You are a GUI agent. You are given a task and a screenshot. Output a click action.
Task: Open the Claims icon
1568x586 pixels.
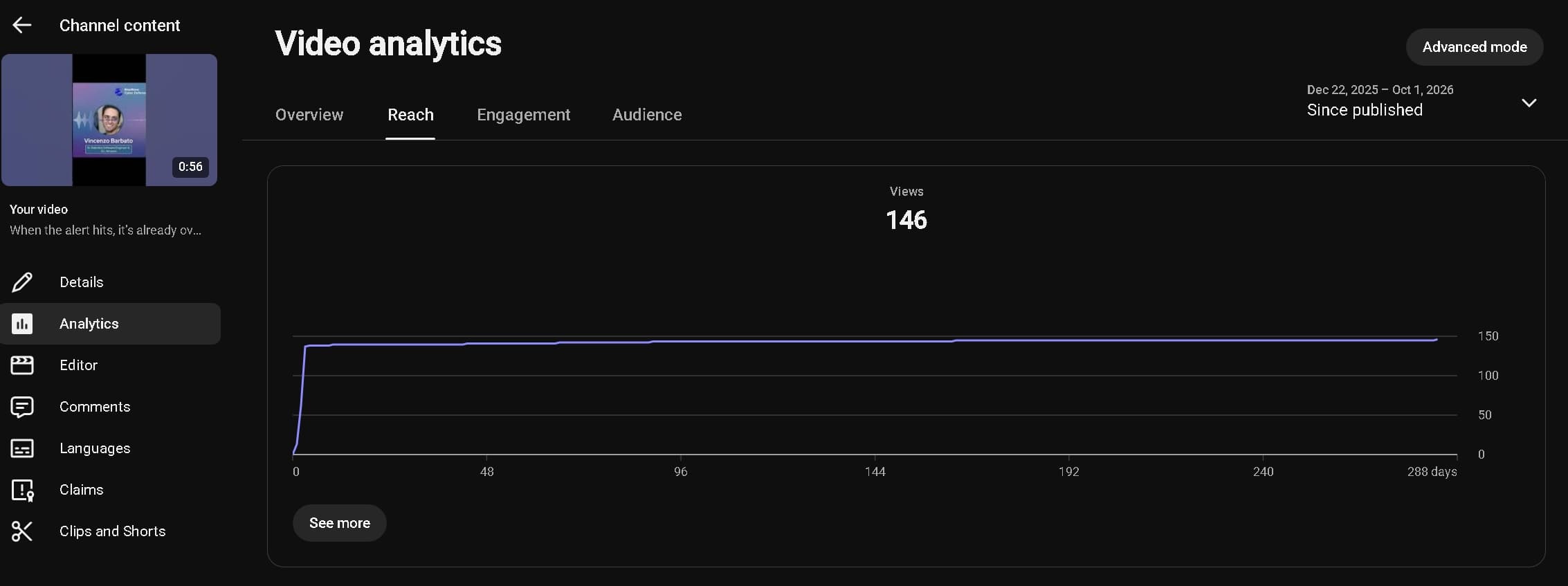(22, 491)
